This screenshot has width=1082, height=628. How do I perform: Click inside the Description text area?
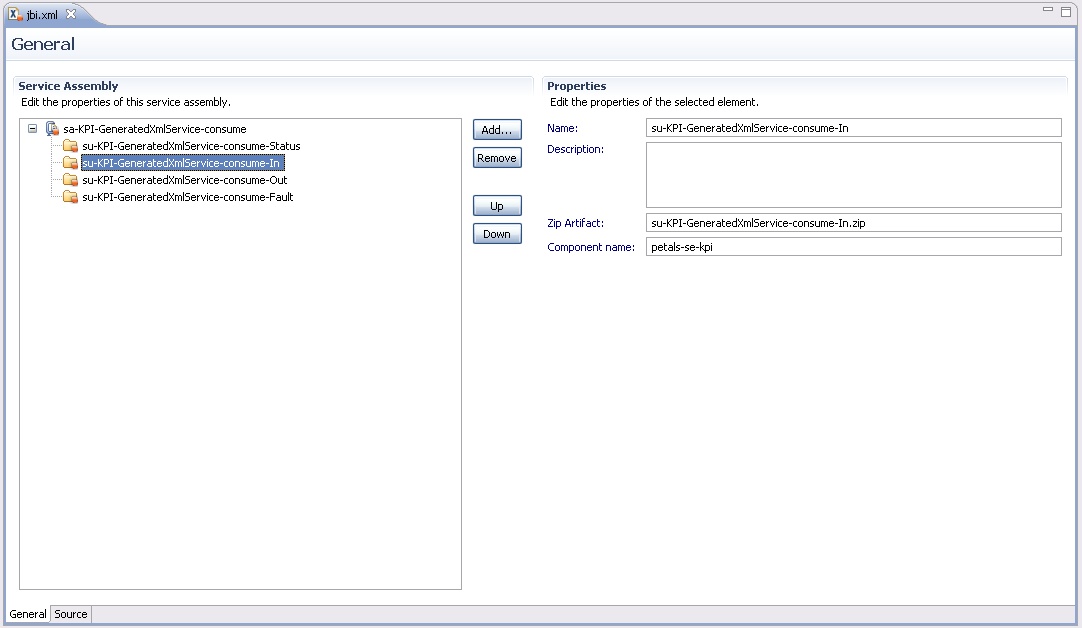tap(853, 175)
